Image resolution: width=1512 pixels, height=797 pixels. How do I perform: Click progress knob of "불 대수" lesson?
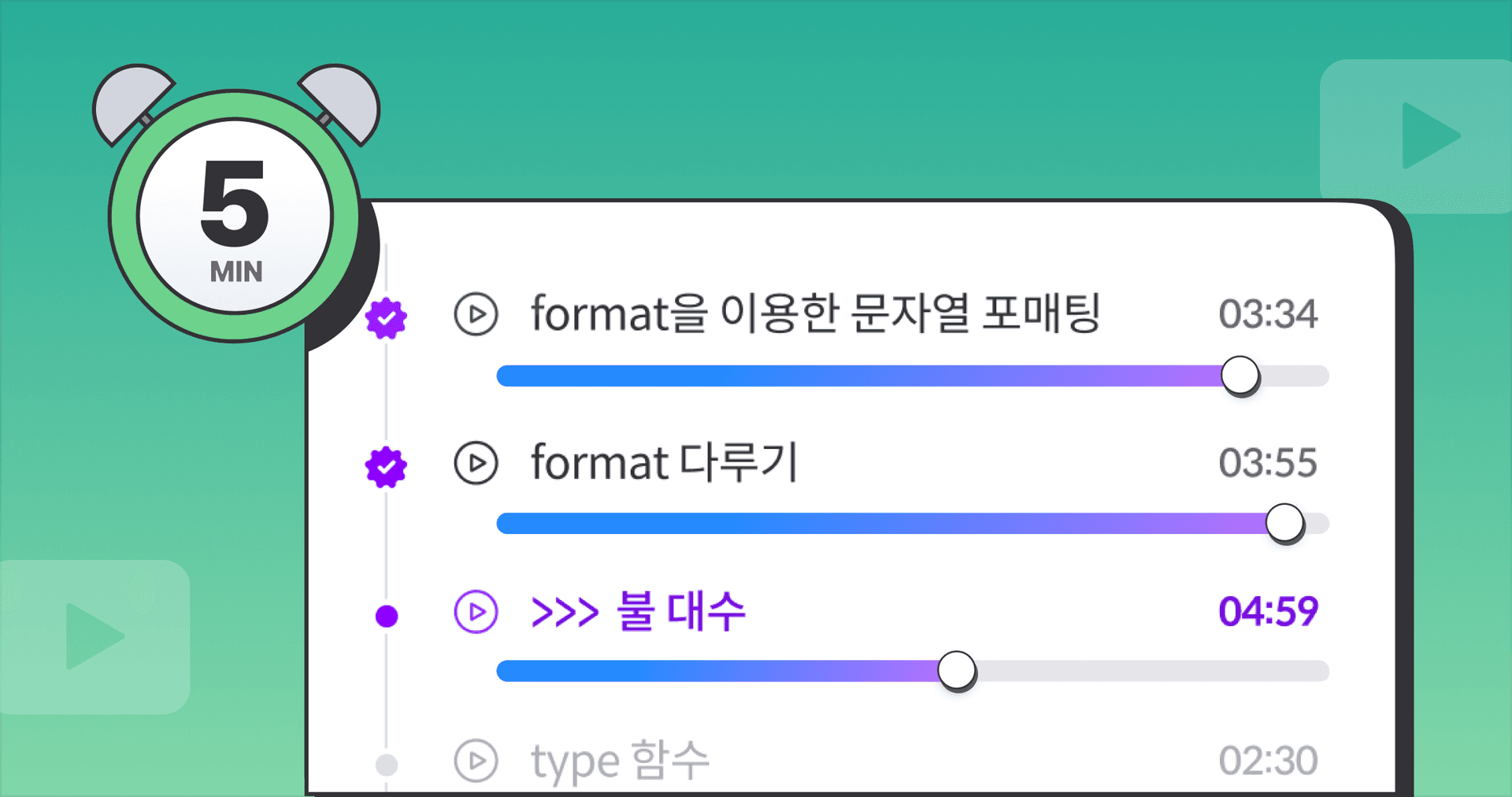pyautogui.click(x=957, y=671)
